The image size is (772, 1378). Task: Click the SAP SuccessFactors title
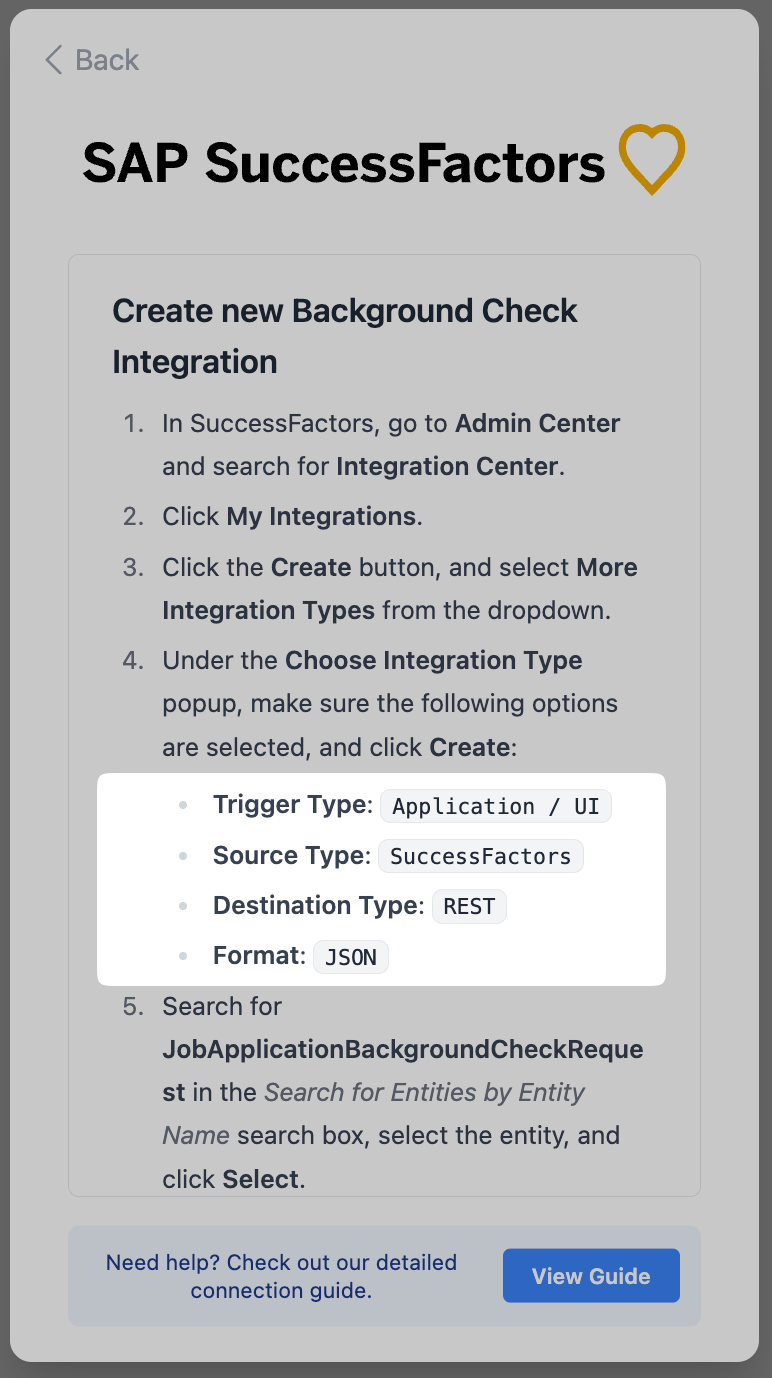click(x=344, y=162)
